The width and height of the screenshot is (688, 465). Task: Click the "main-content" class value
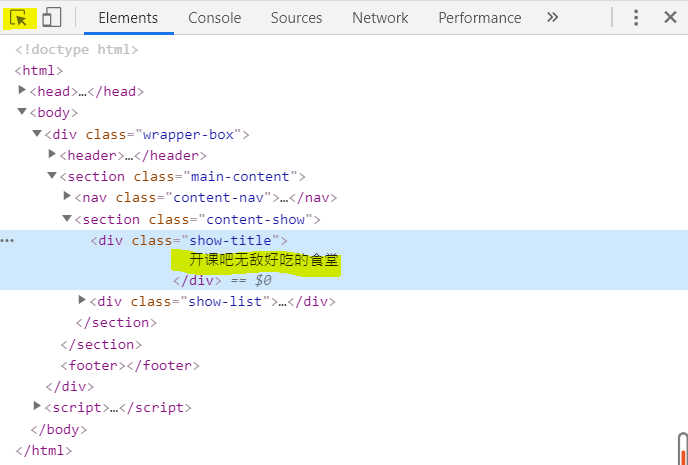pyautogui.click(x=240, y=177)
